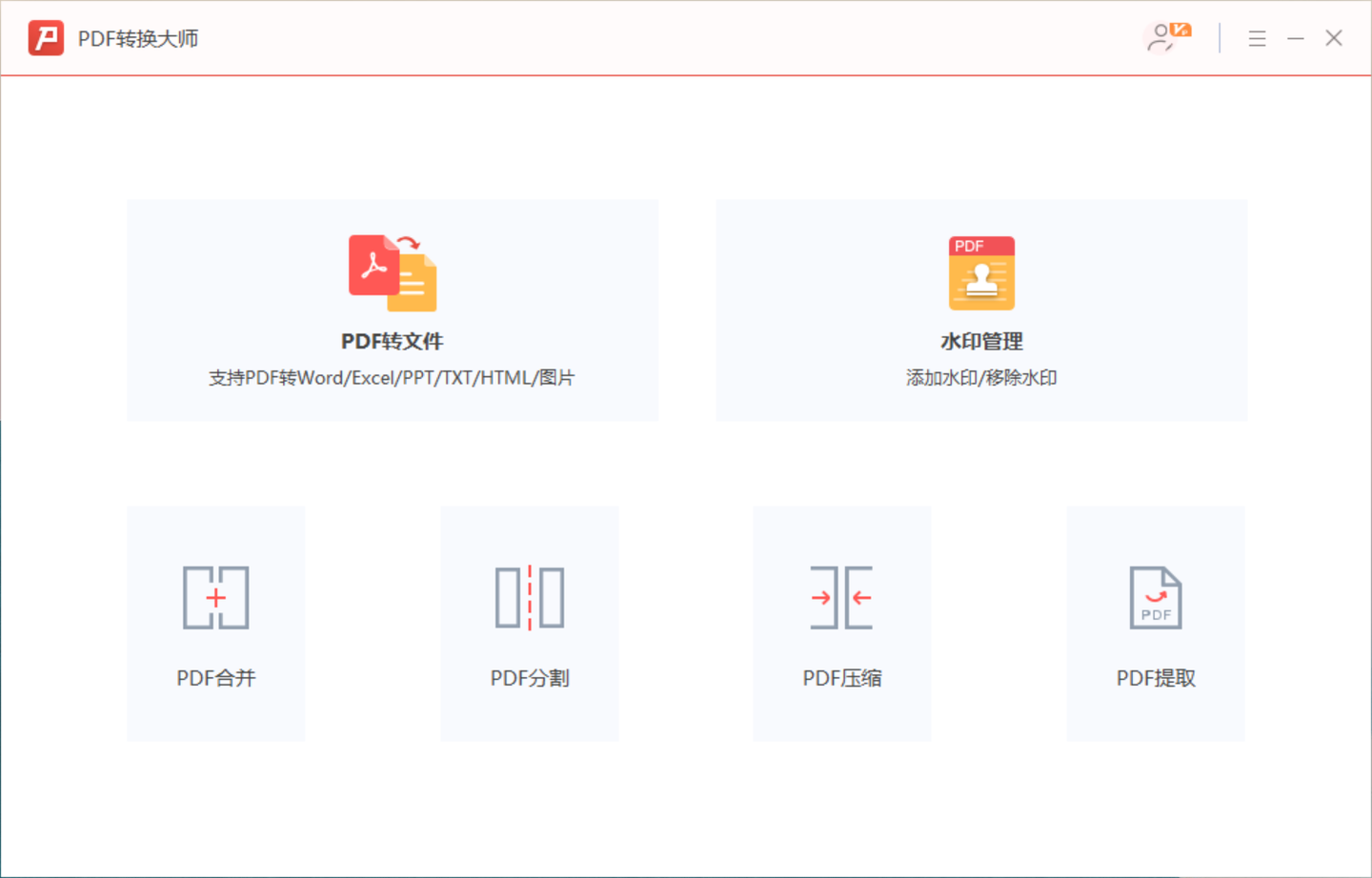1372x878 pixels.
Task: Minimize the PDF转换大师 window
Action: [x=1296, y=38]
